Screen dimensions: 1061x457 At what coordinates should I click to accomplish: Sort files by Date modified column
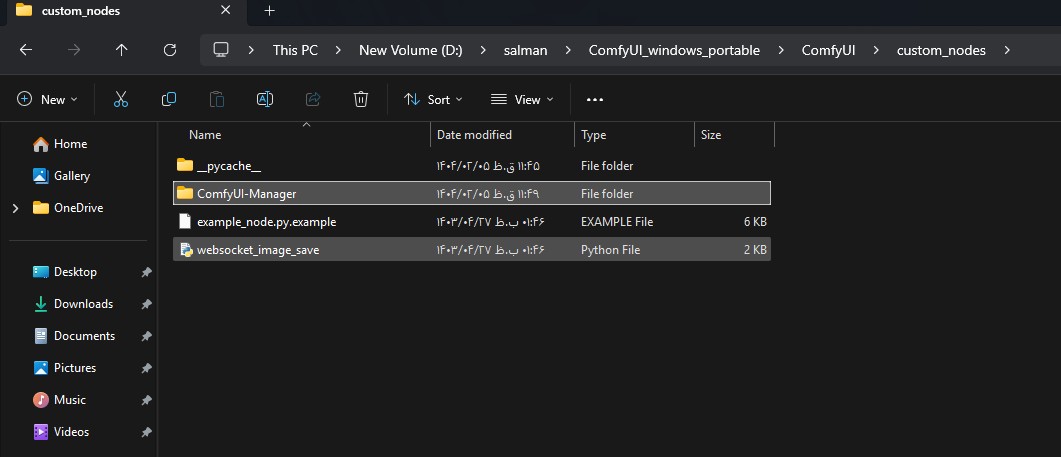(474, 135)
